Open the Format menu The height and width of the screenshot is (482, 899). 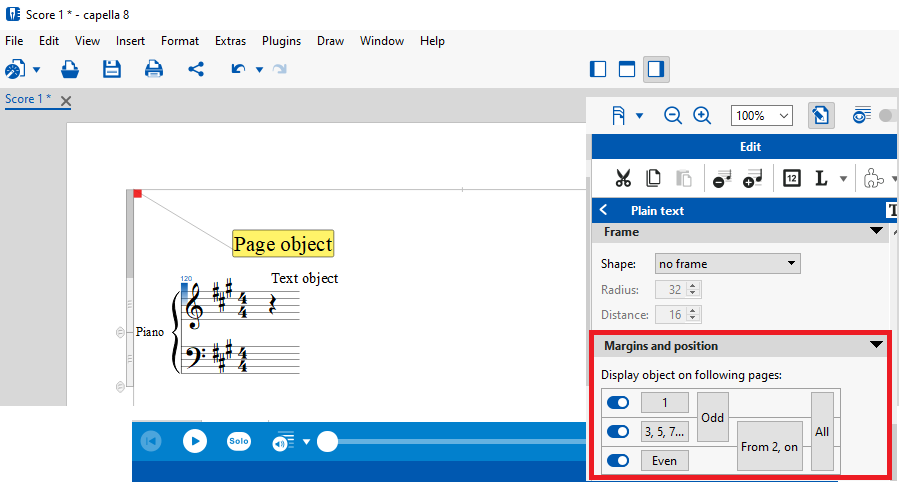(180, 41)
